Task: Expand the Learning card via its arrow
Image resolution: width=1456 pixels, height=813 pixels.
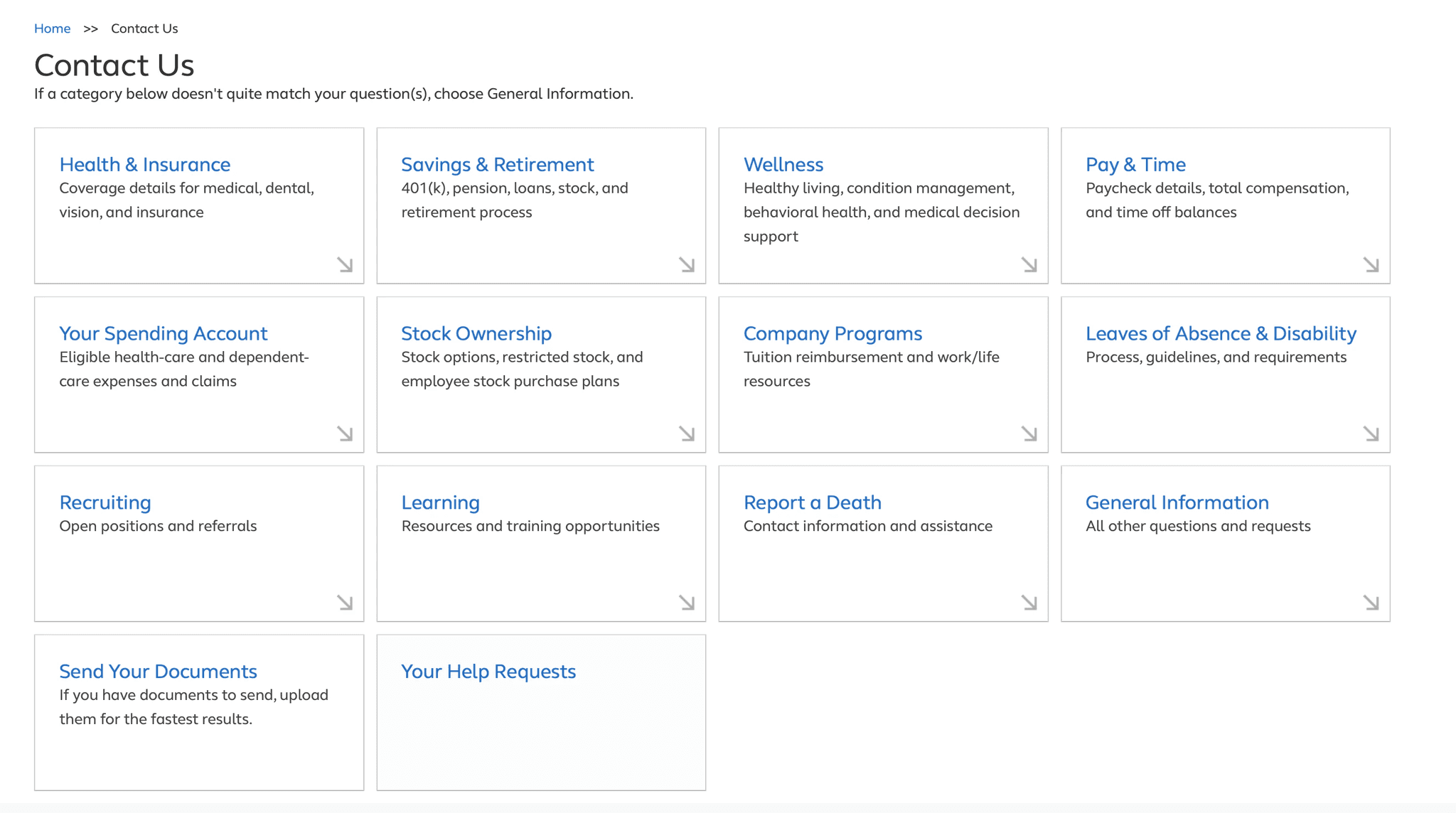Action: (x=687, y=603)
